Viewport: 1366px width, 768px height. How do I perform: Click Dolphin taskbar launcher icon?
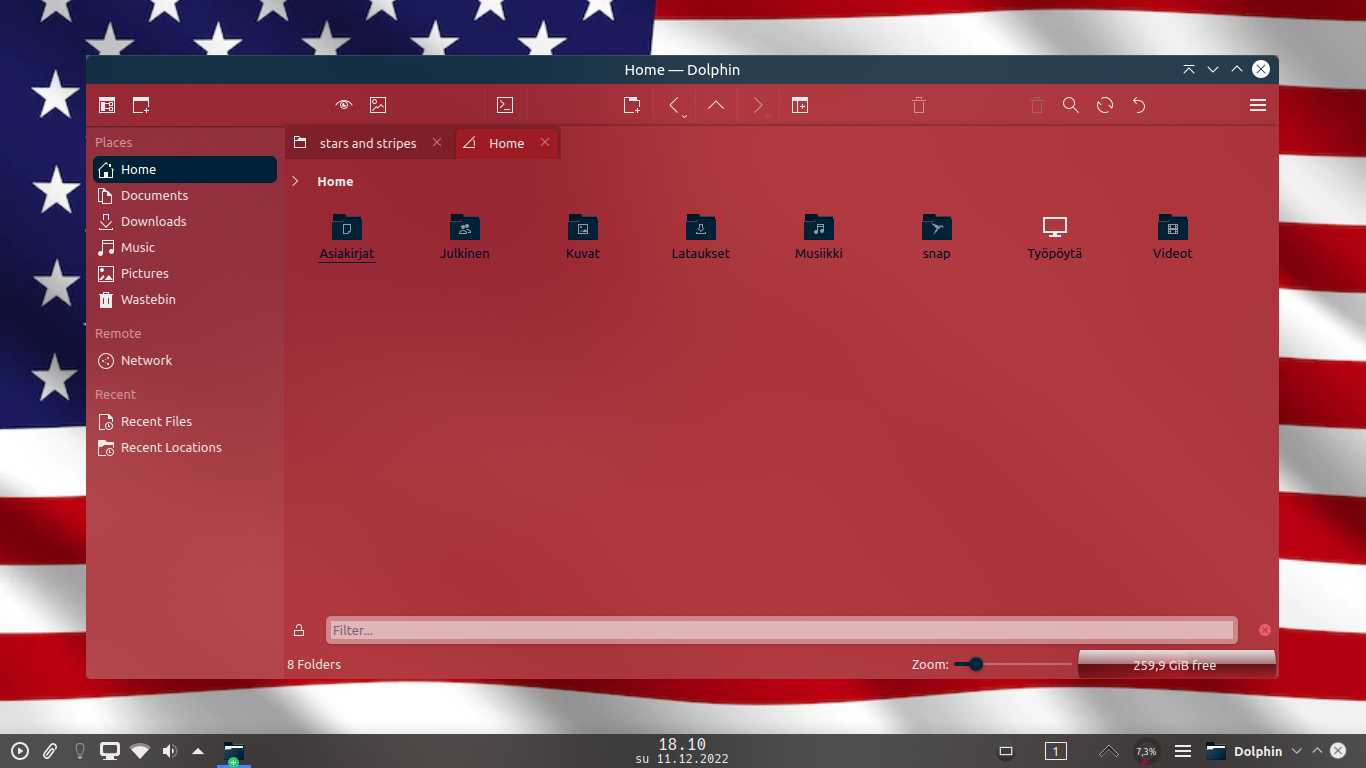pos(234,752)
